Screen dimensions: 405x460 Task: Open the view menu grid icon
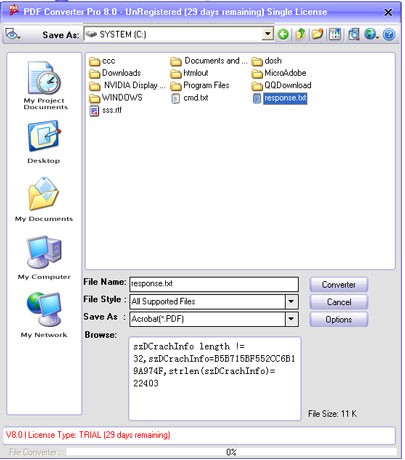pos(335,34)
